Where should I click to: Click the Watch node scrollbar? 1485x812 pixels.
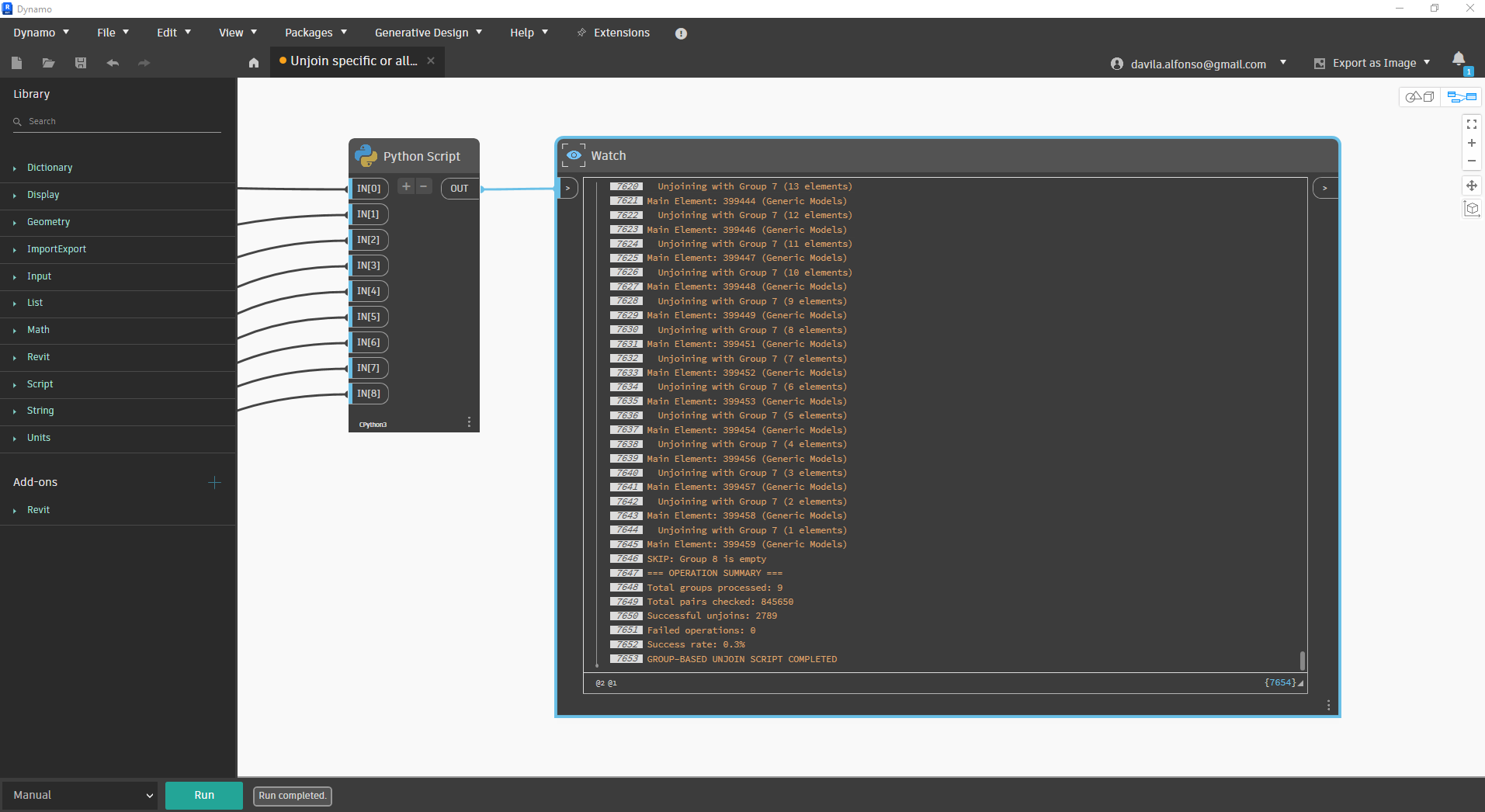(1302, 660)
